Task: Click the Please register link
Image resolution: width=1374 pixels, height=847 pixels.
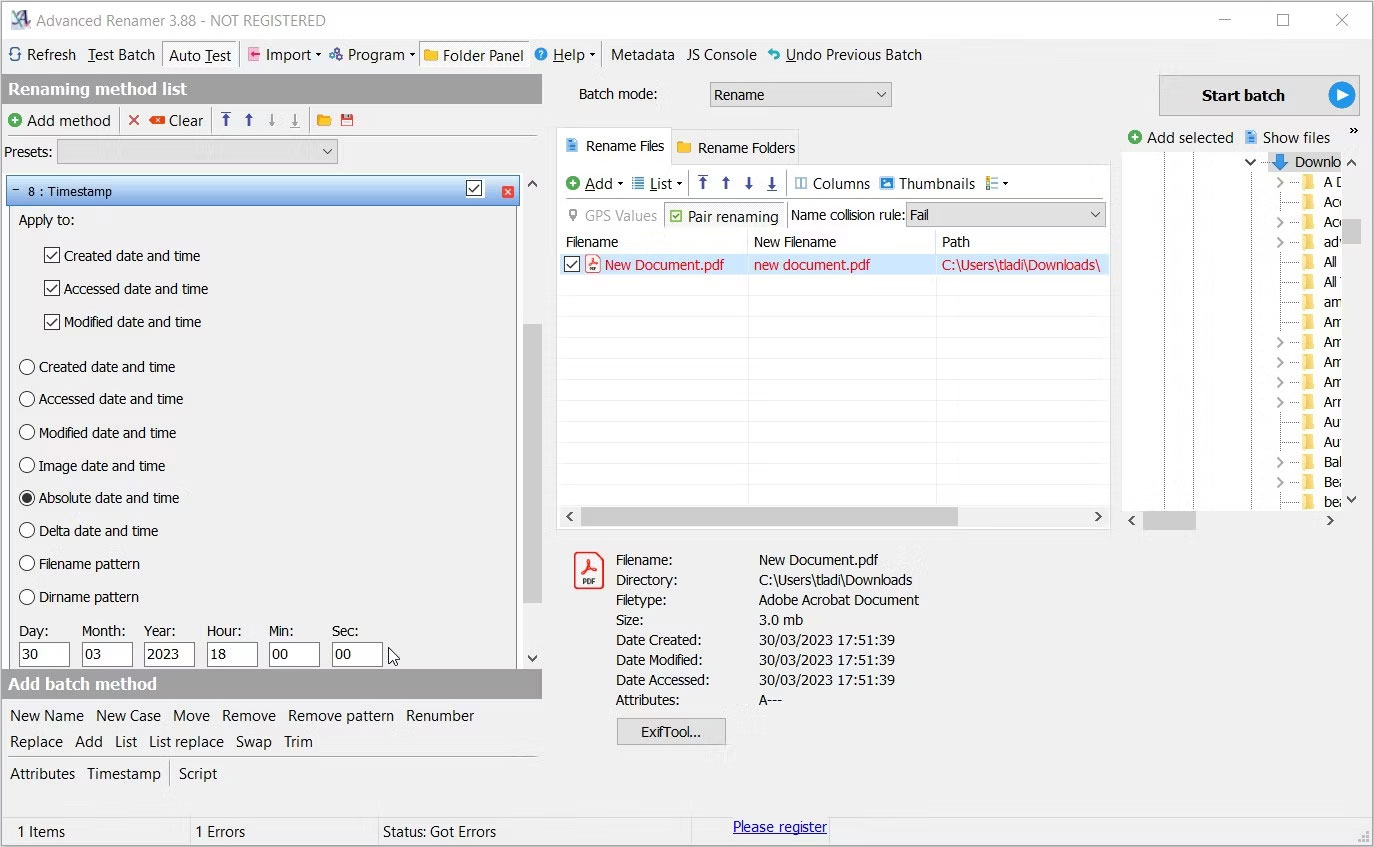Action: [x=780, y=827]
